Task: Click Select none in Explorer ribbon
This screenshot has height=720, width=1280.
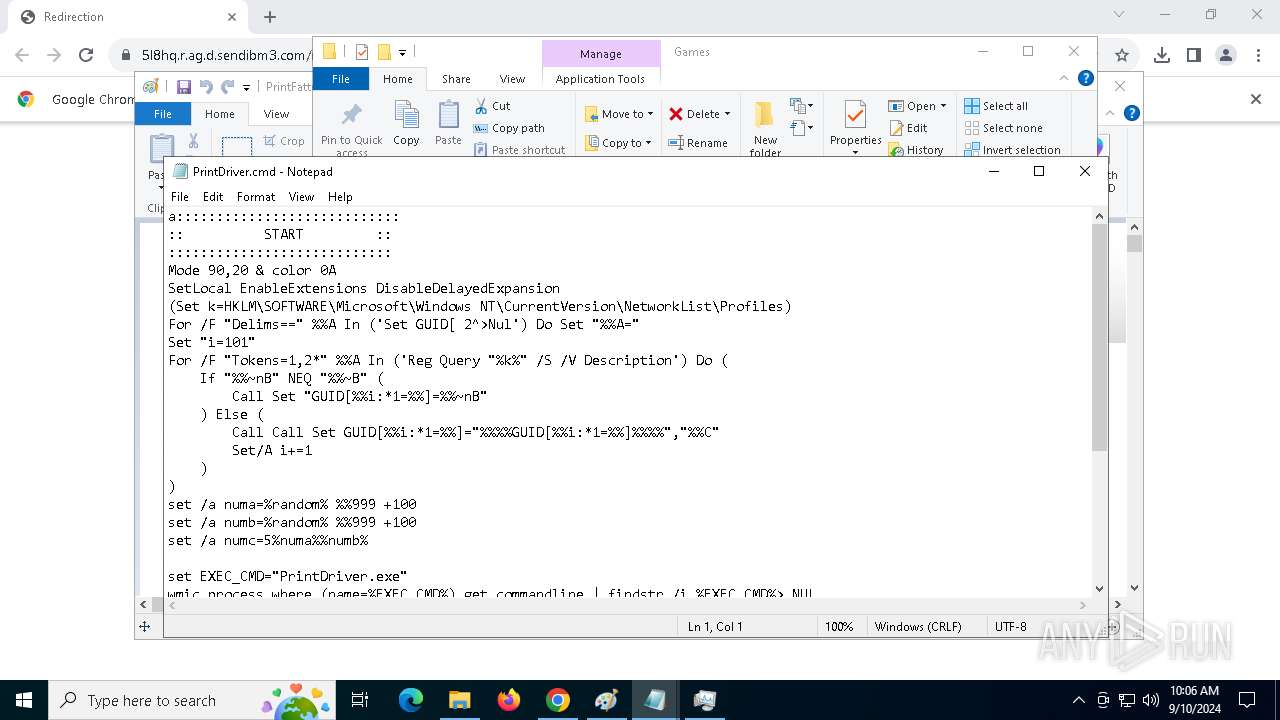Action: pos(1003,128)
